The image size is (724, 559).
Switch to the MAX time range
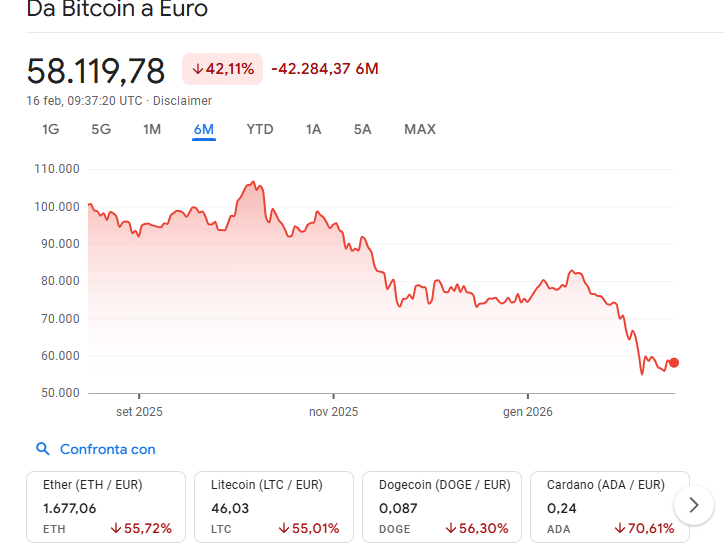click(420, 129)
